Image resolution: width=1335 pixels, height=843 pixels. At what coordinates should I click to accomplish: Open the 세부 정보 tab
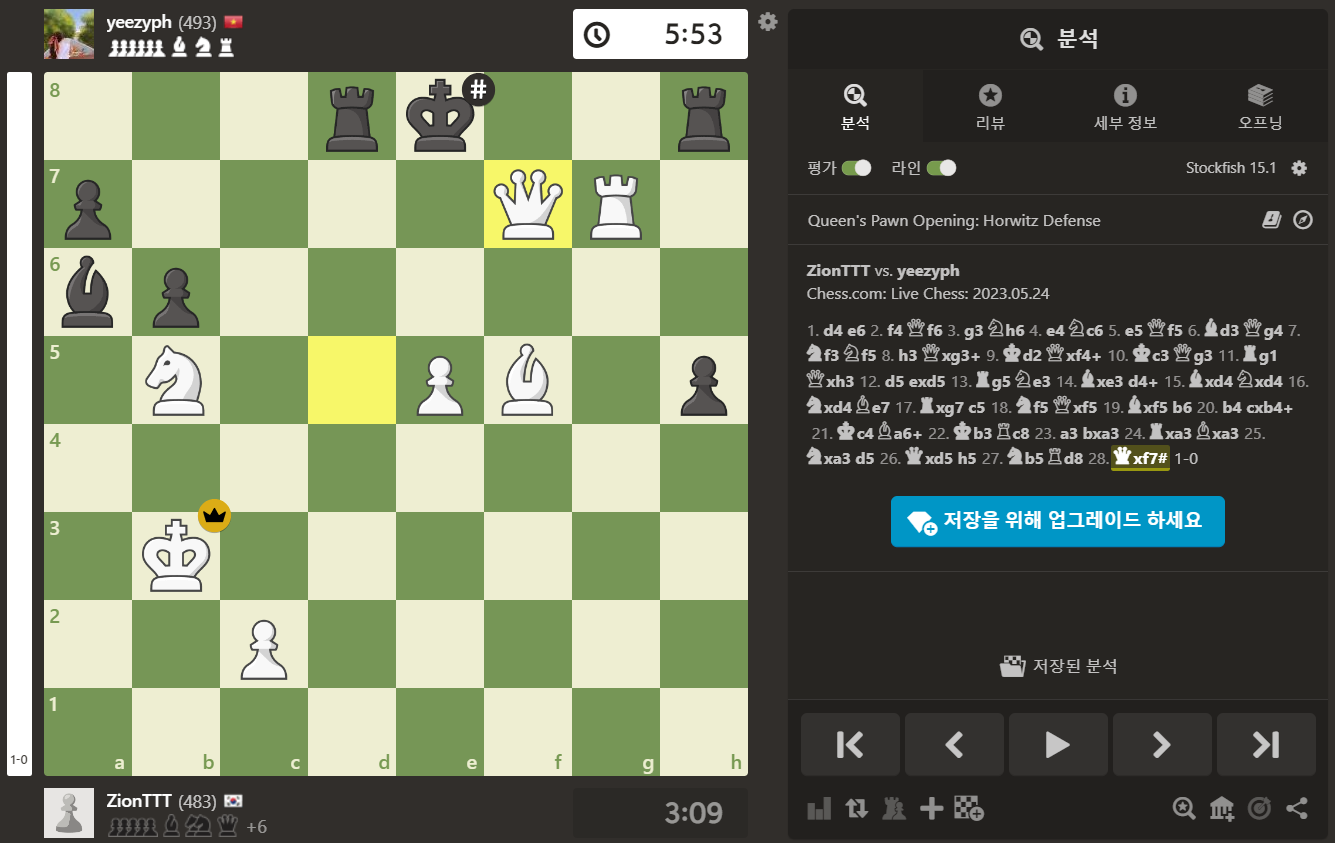pyautogui.click(x=1125, y=108)
